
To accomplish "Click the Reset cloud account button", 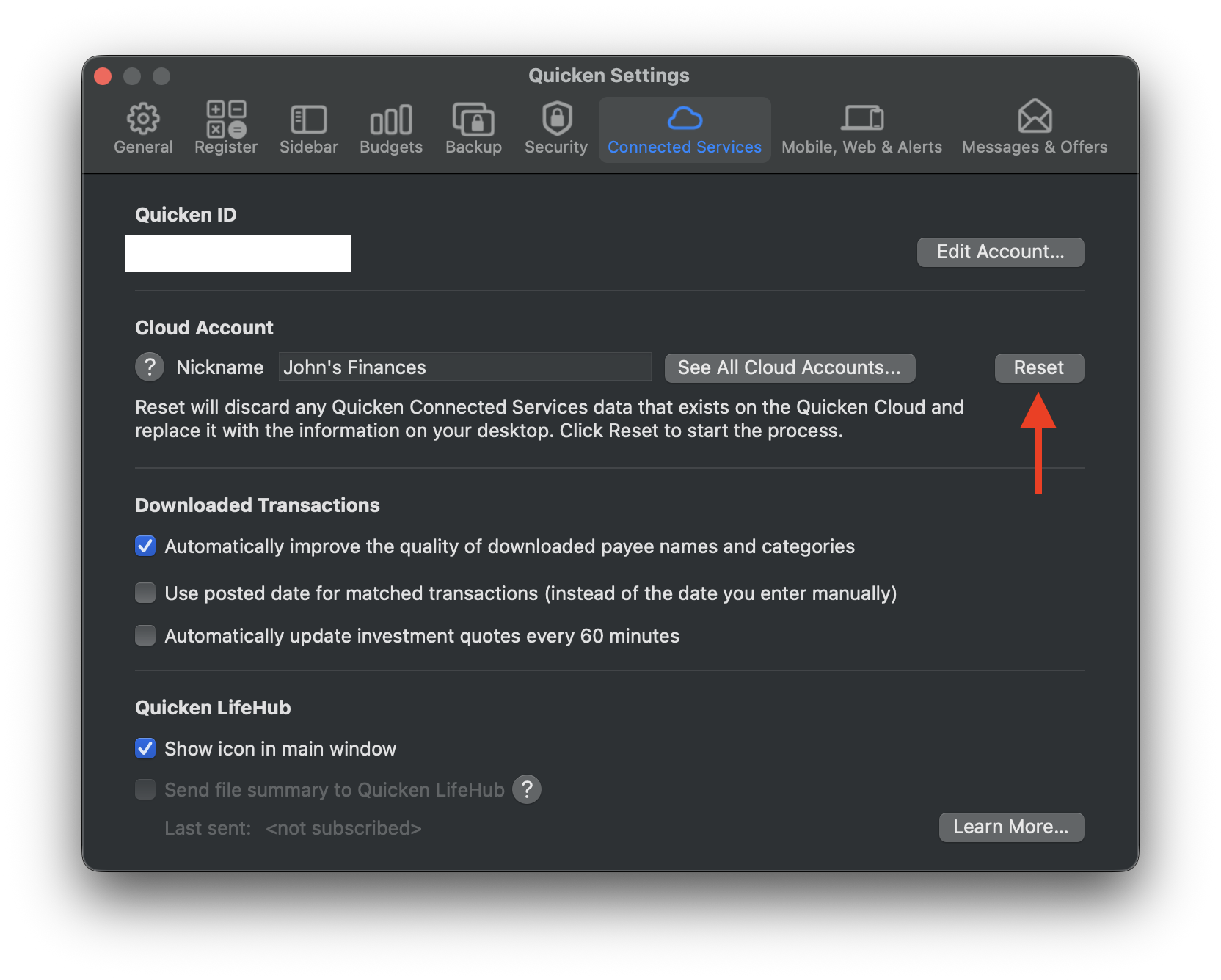I will point(1039,367).
